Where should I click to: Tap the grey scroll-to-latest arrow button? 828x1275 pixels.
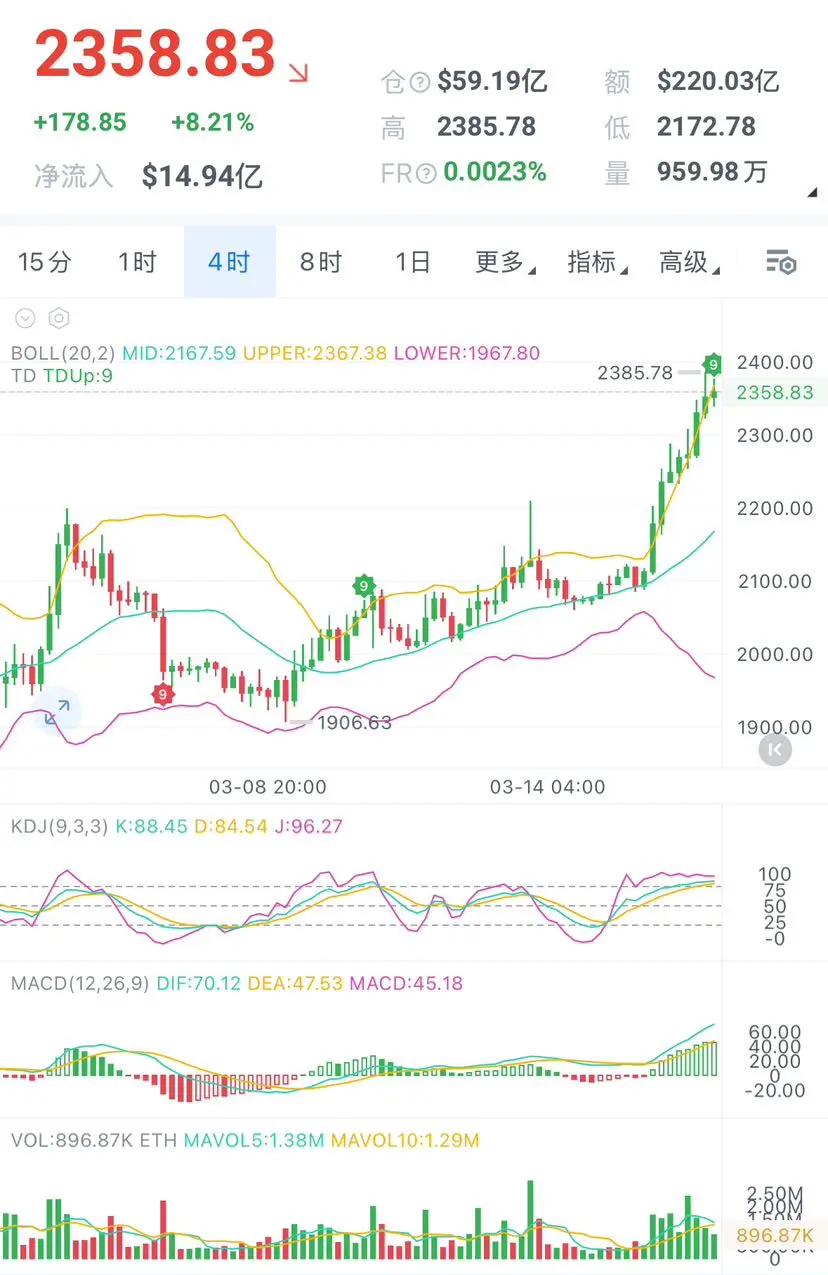775,749
